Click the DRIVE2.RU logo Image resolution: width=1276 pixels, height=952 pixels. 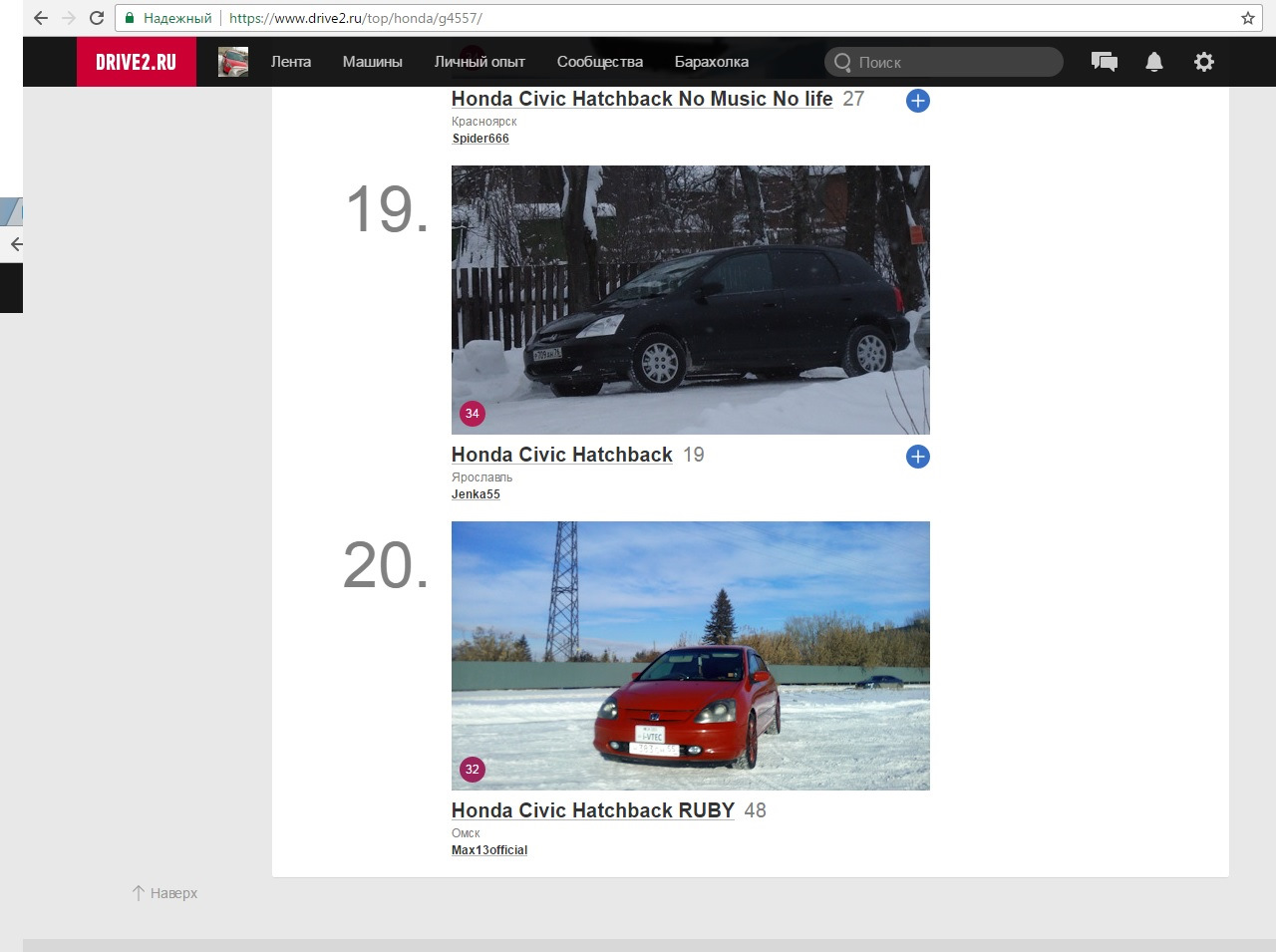[x=137, y=62]
